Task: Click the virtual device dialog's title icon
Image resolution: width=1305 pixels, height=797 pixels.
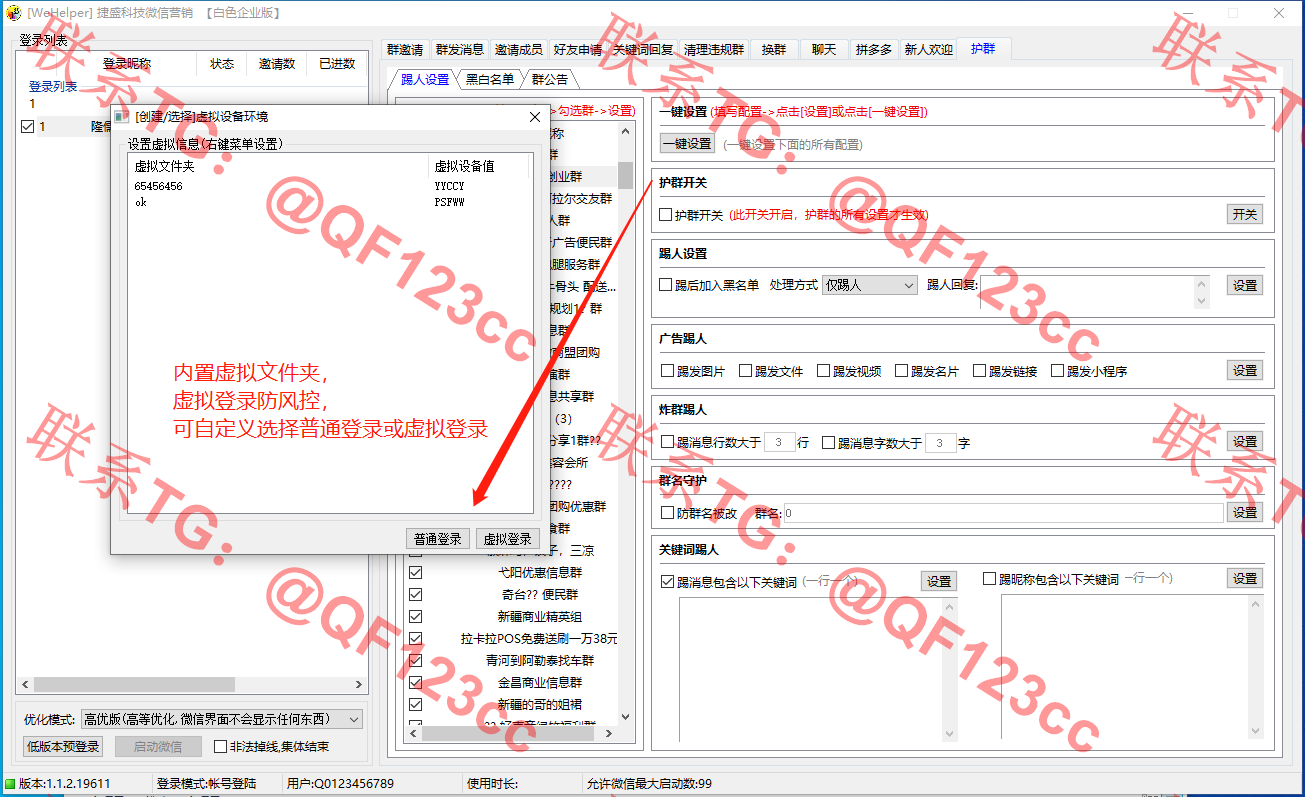Action: (121, 117)
